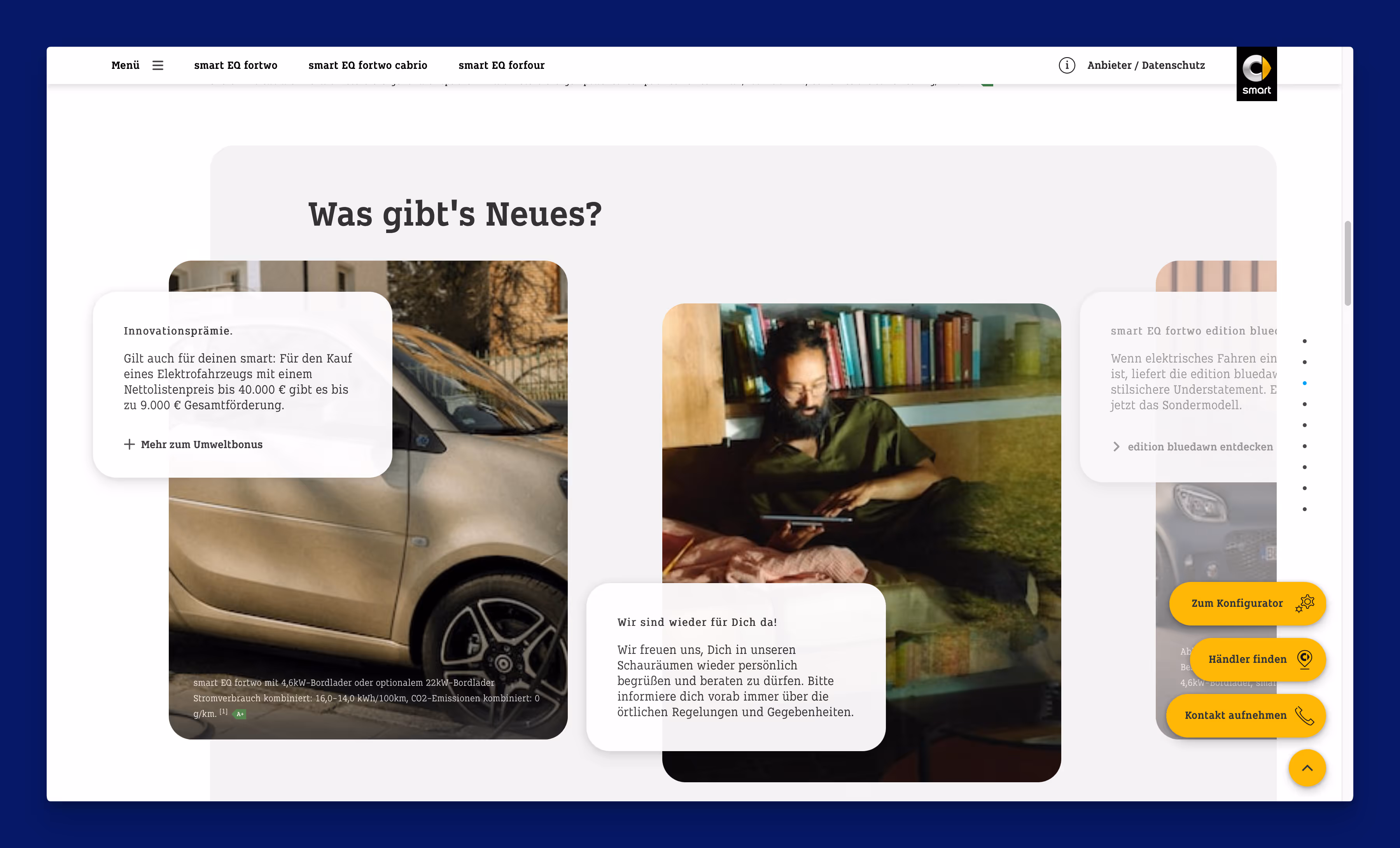Select the topmost carousel navigation dot
The height and width of the screenshot is (848, 1400).
[1305, 340]
